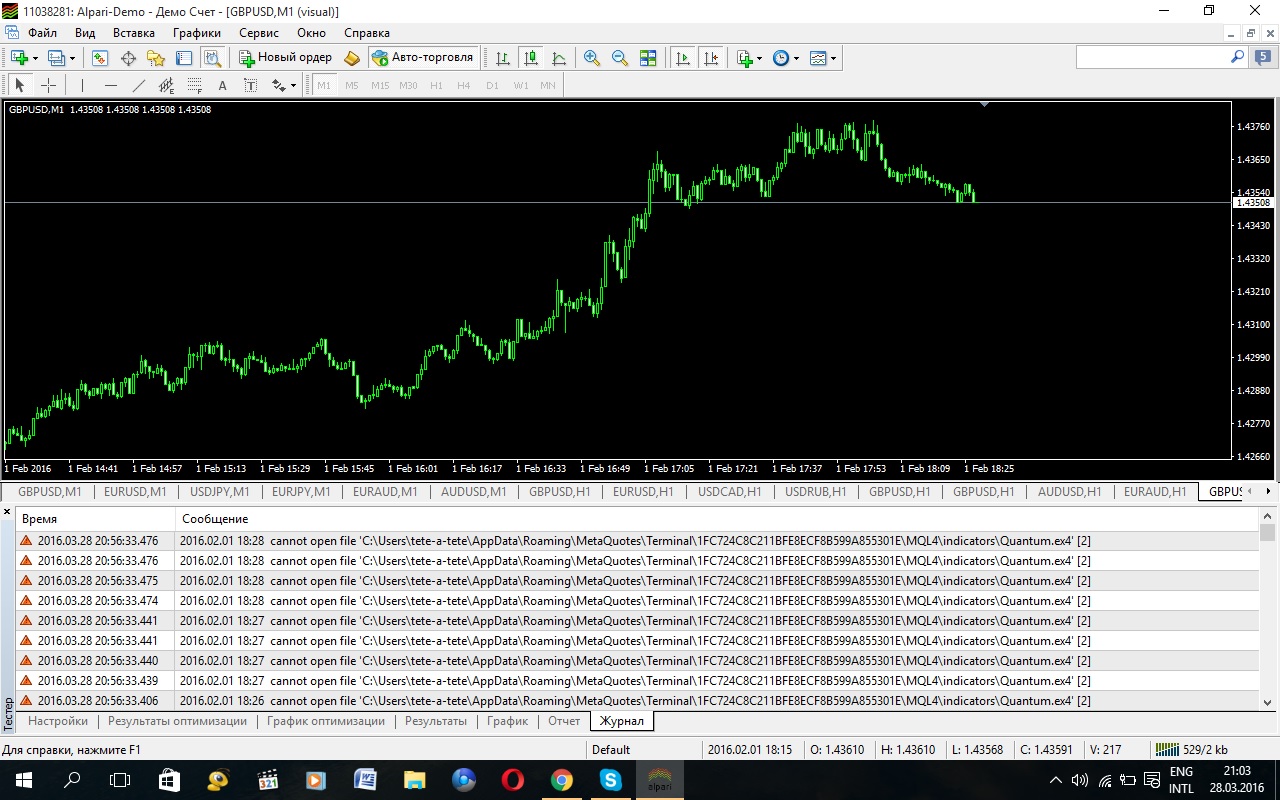The height and width of the screenshot is (800, 1280).
Task: Expand the Profiles dropdown arrow
Action: click(x=72, y=58)
